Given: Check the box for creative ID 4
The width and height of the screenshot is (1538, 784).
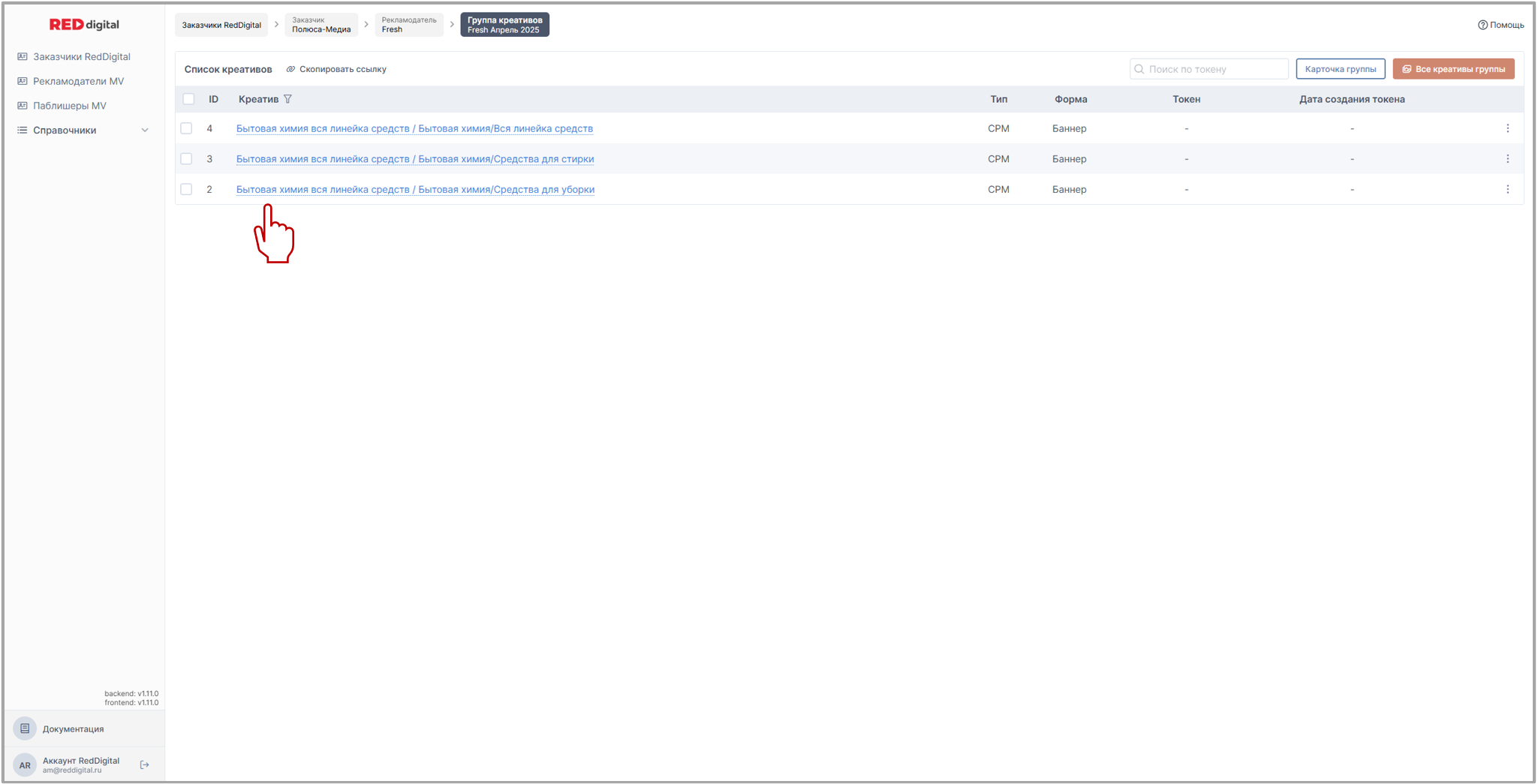Looking at the screenshot, I should tap(187, 128).
